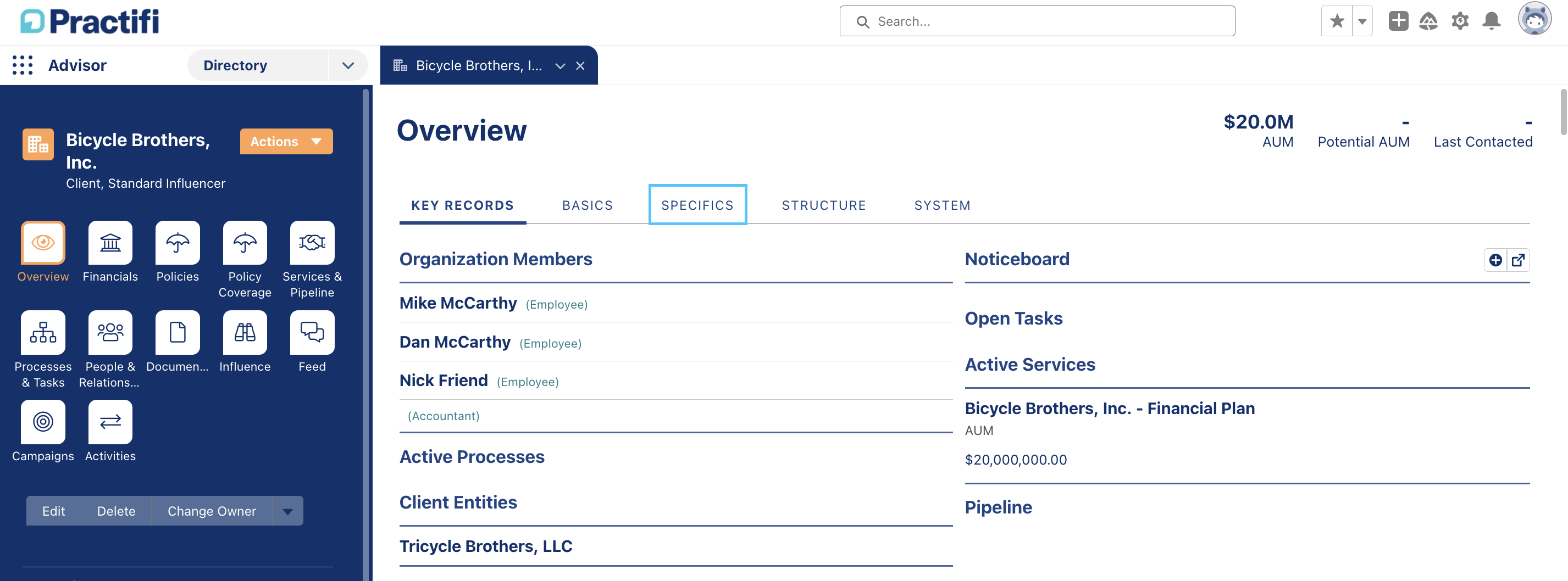Image resolution: width=1568 pixels, height=581 pixels.
Task: Switch to the System tab
Action: pyautogui.click(x=942, y=205)
